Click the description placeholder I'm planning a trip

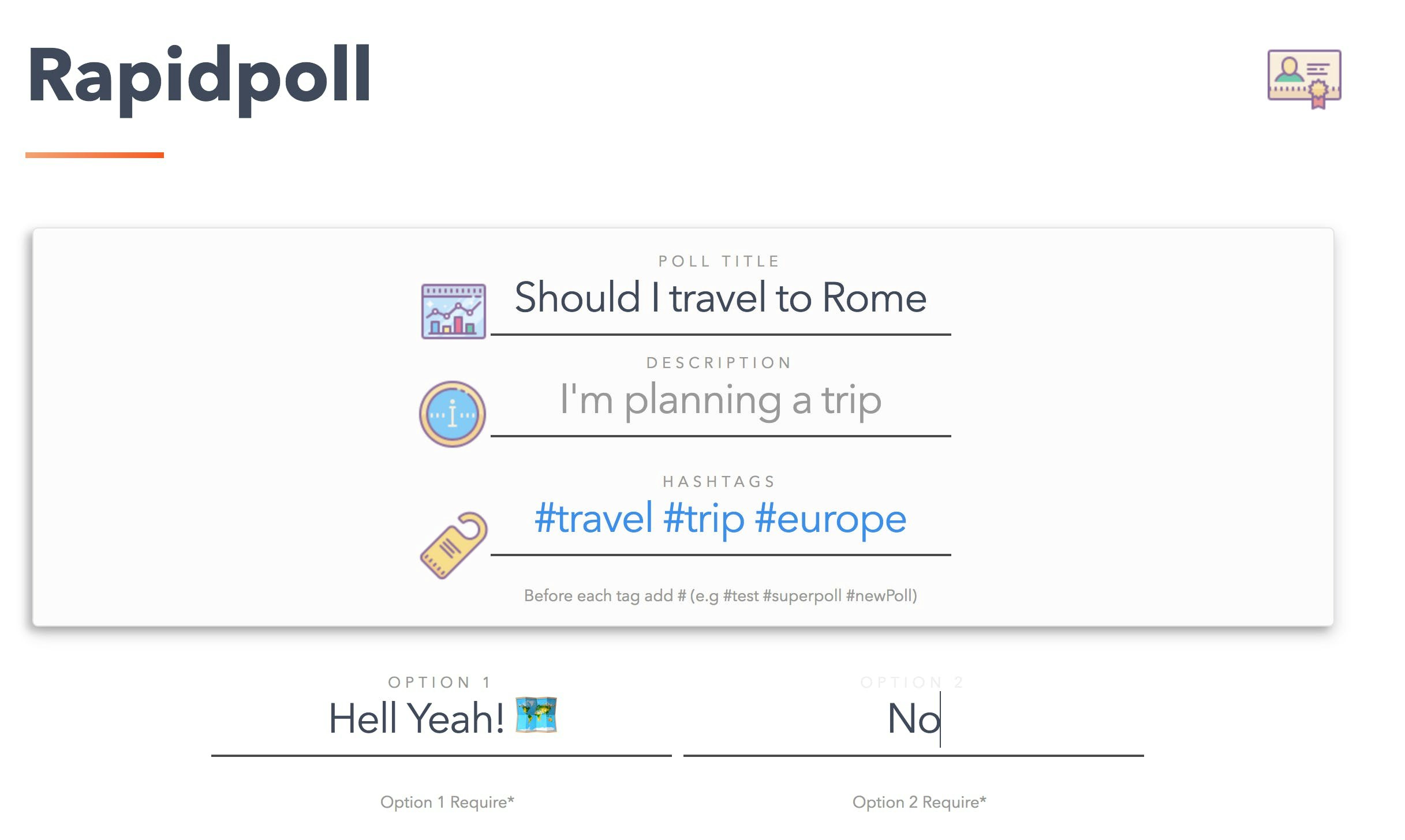[x=719, y=400]
